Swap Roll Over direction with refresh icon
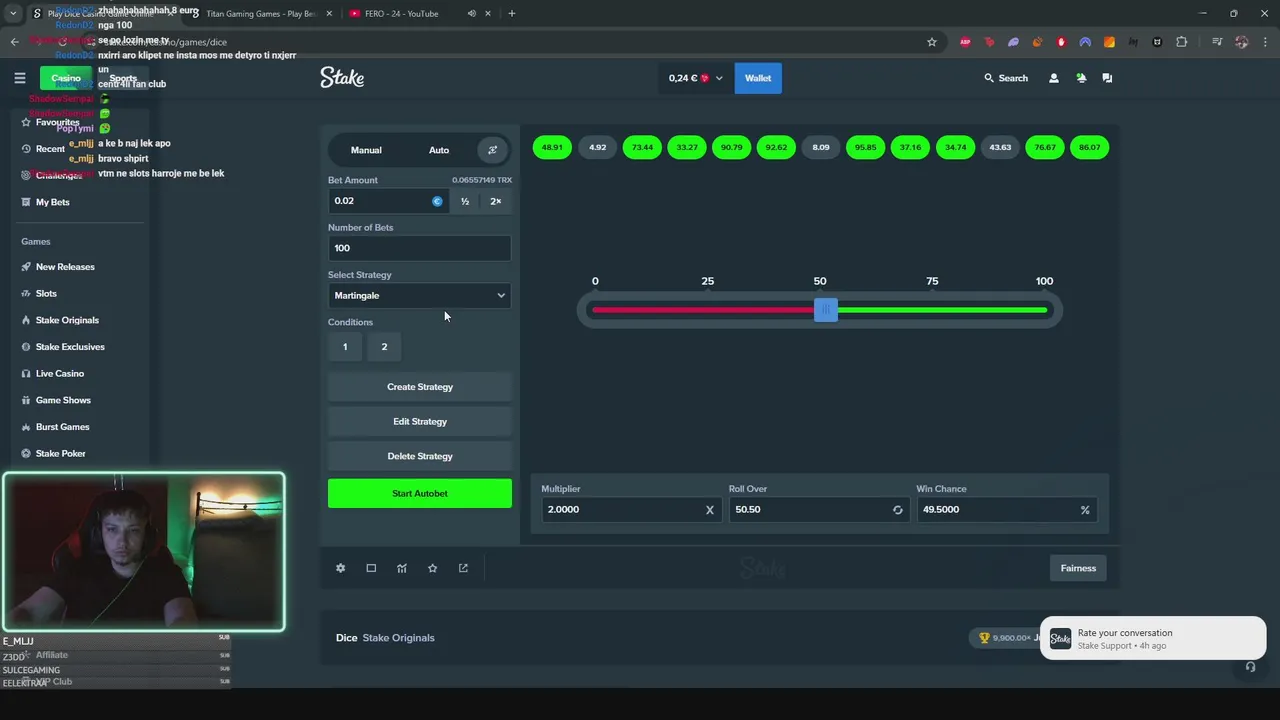This screenshot has height=720, width=1280. pos(897,510)
